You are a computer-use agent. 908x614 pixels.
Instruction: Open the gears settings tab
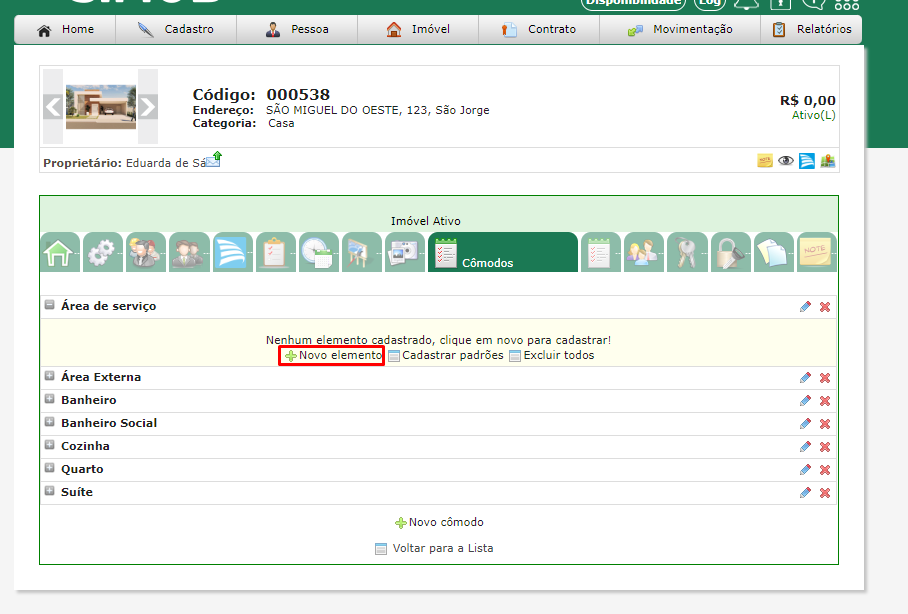point(103,252)
